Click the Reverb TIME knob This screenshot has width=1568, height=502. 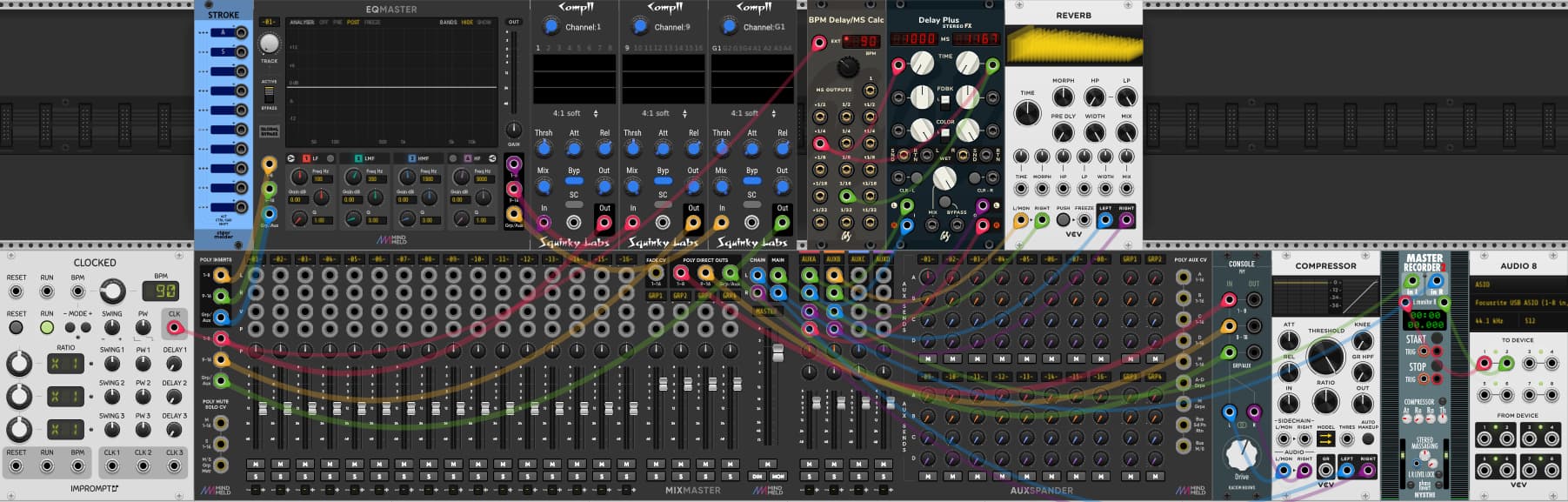1027,113
